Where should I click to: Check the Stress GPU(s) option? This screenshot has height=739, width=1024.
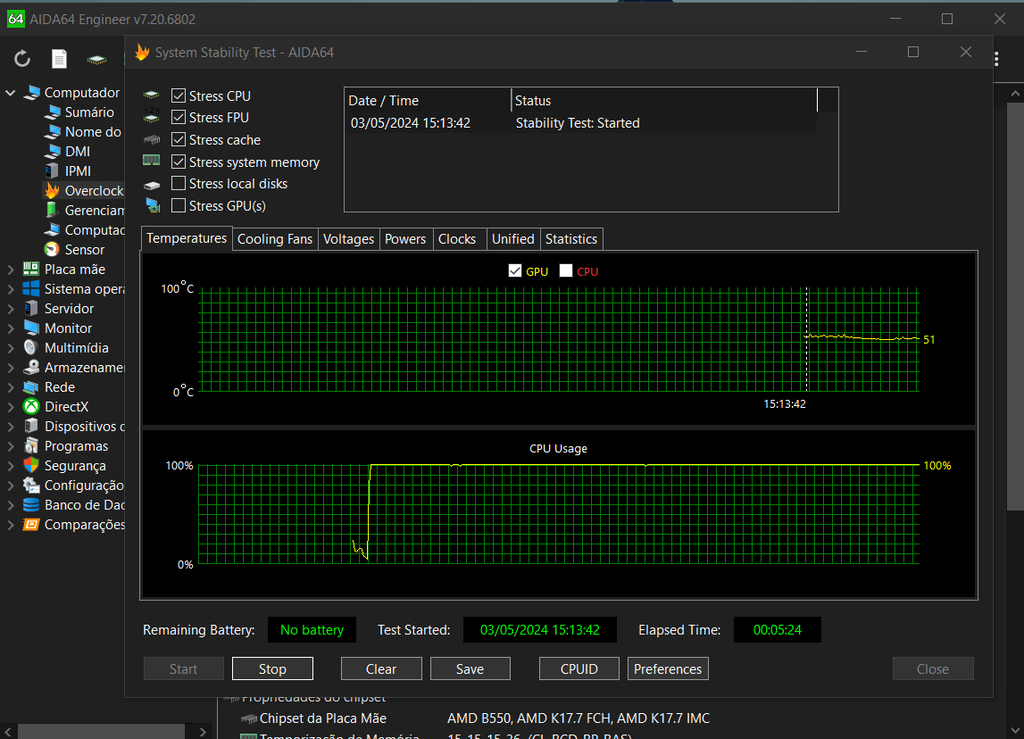pos(178,206)
